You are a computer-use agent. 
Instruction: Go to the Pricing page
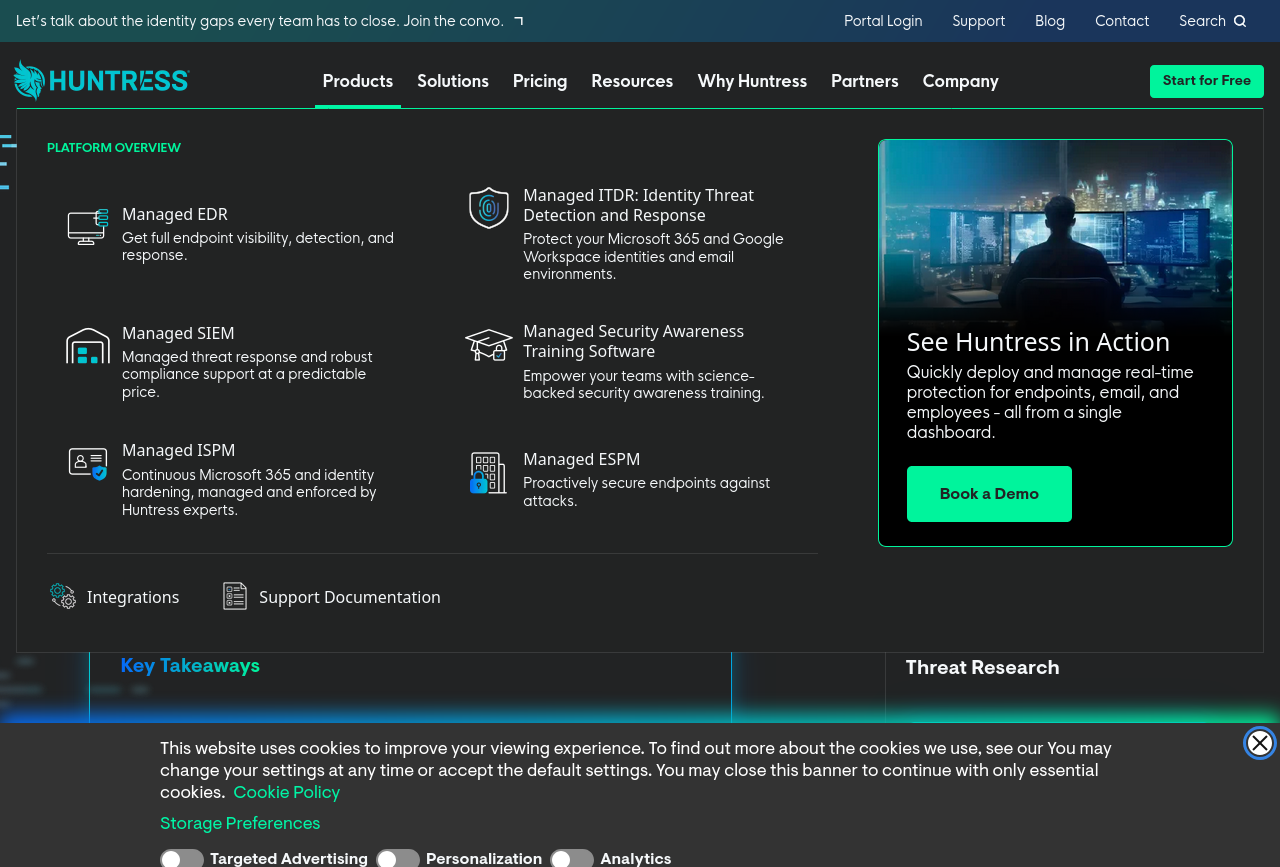[540, 82]
